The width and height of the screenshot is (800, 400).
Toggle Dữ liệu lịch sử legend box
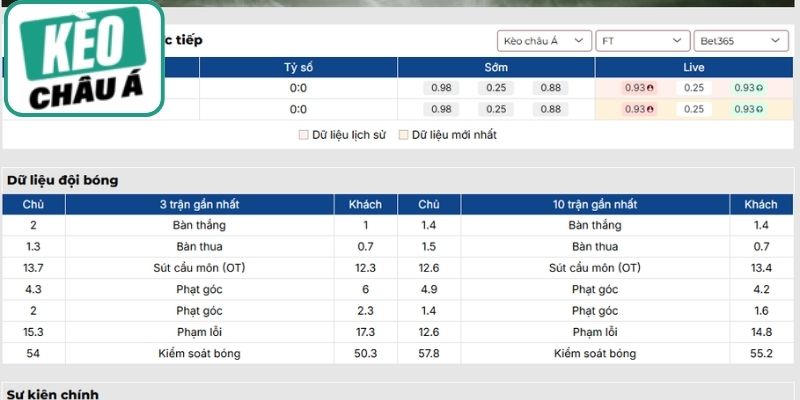(304, 135)
